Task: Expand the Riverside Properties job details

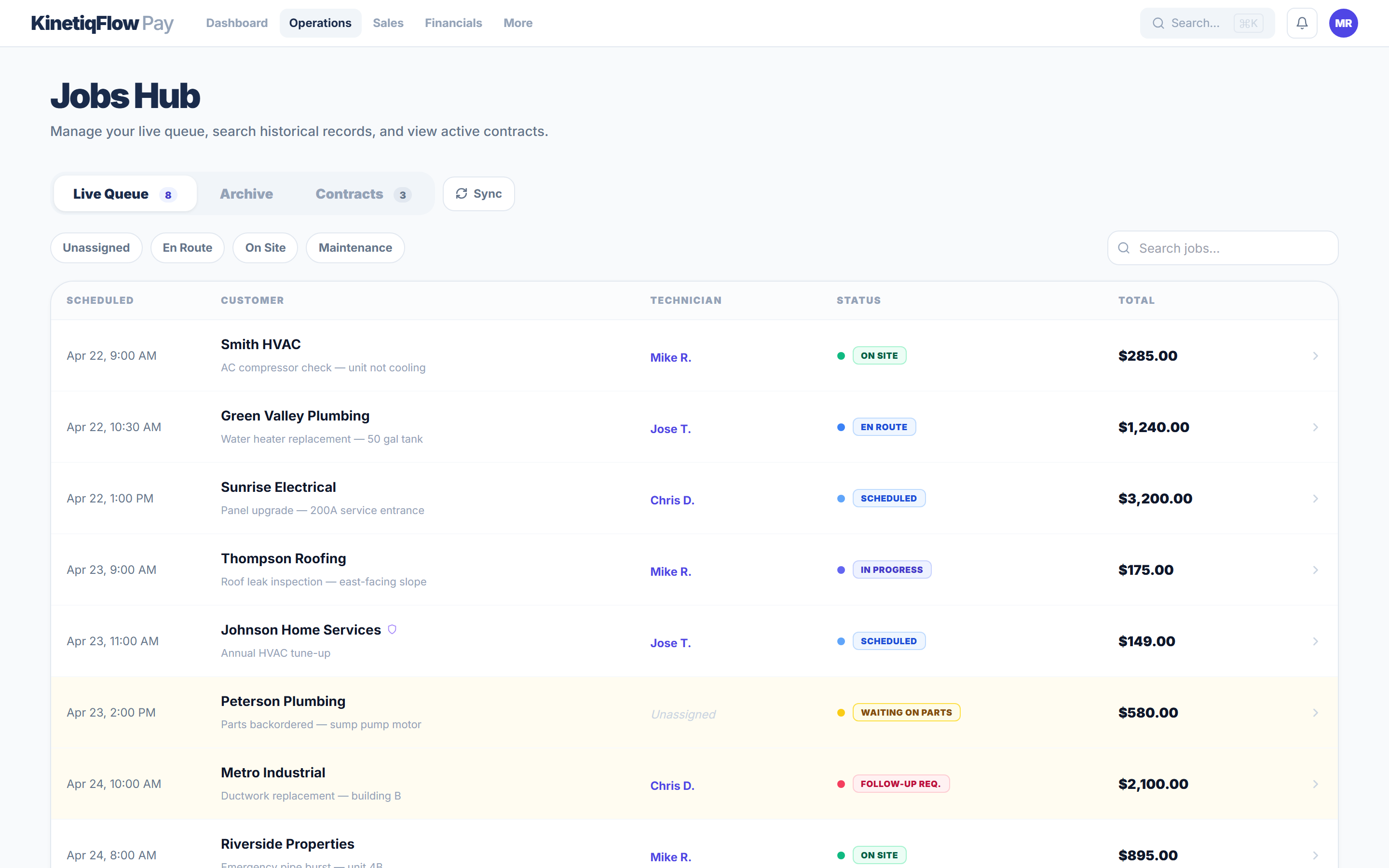Action: pyautogui.click(x=1316, y=855)
